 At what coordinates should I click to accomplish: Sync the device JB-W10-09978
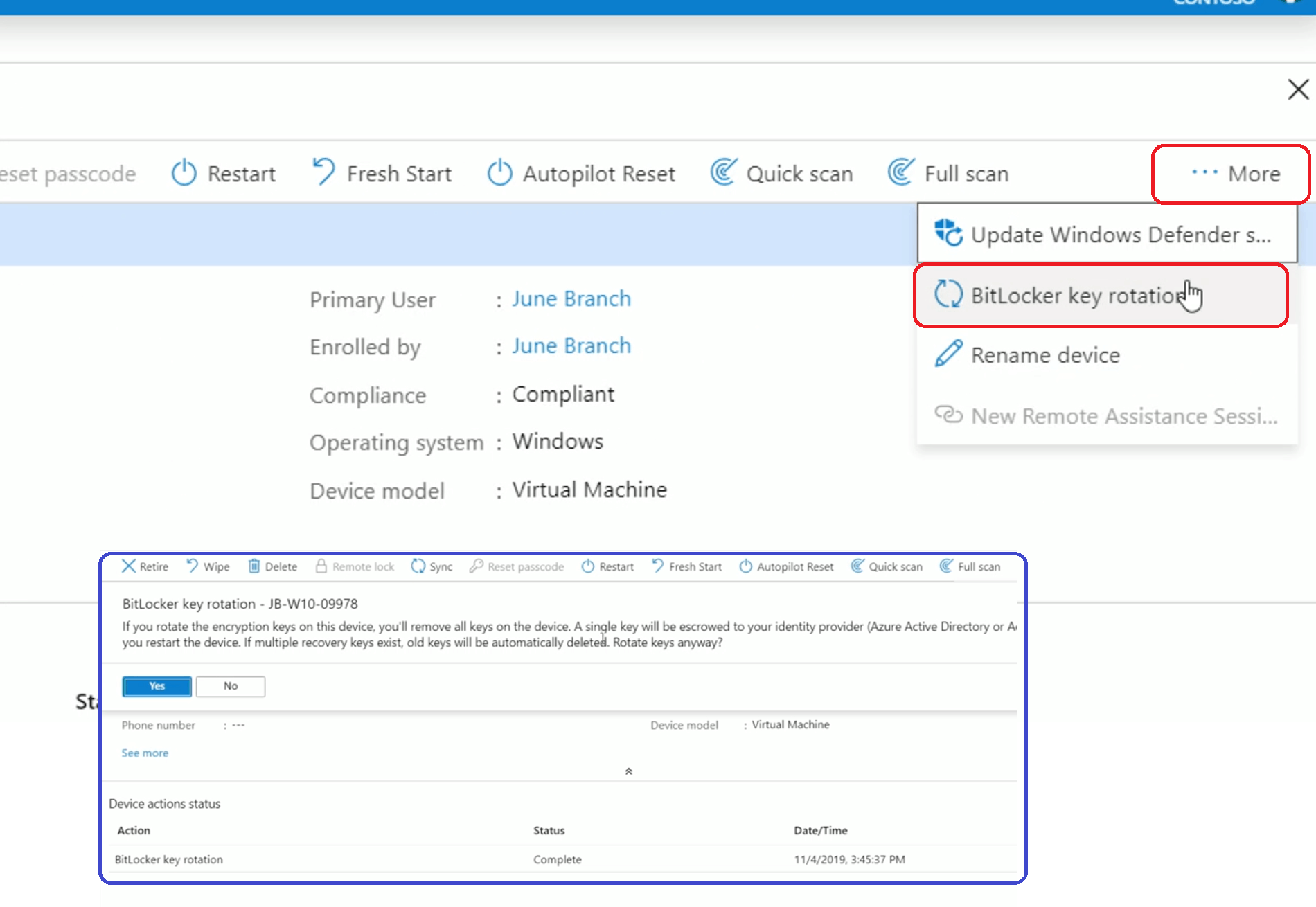(x=431, y=566)
